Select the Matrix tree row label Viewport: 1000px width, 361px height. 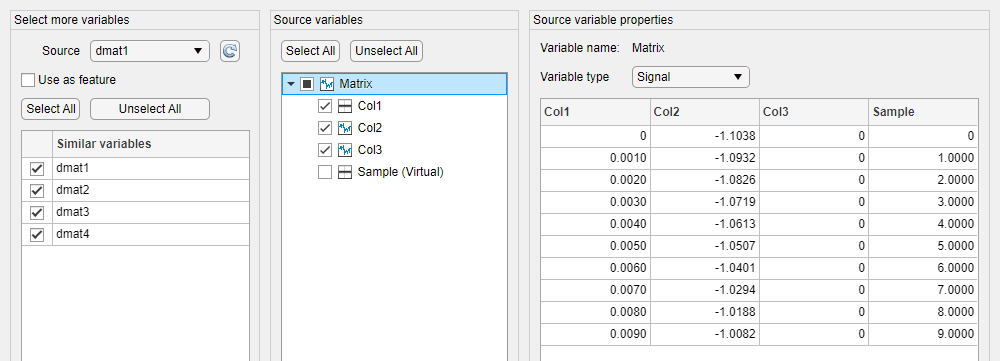tap(356, 84)
